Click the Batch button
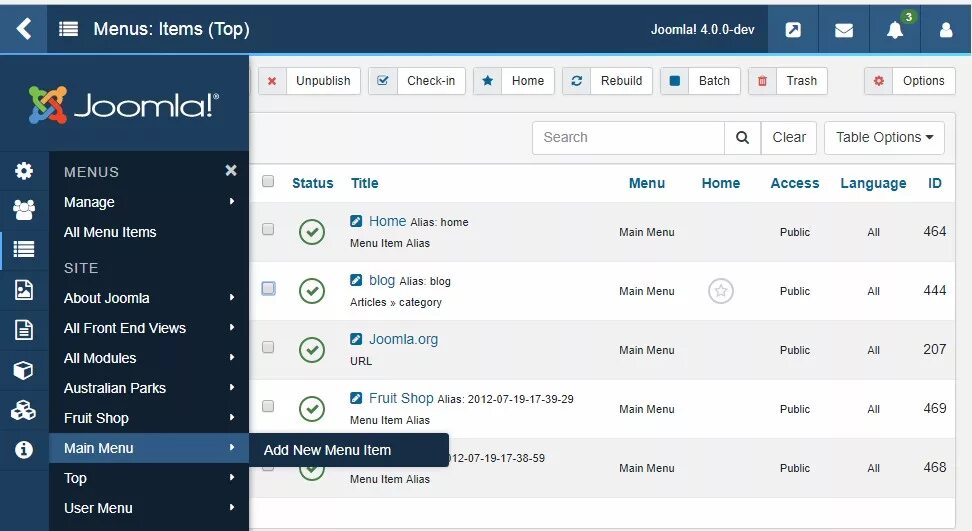This screenshot has width=972, height=531. click(700, 81)
